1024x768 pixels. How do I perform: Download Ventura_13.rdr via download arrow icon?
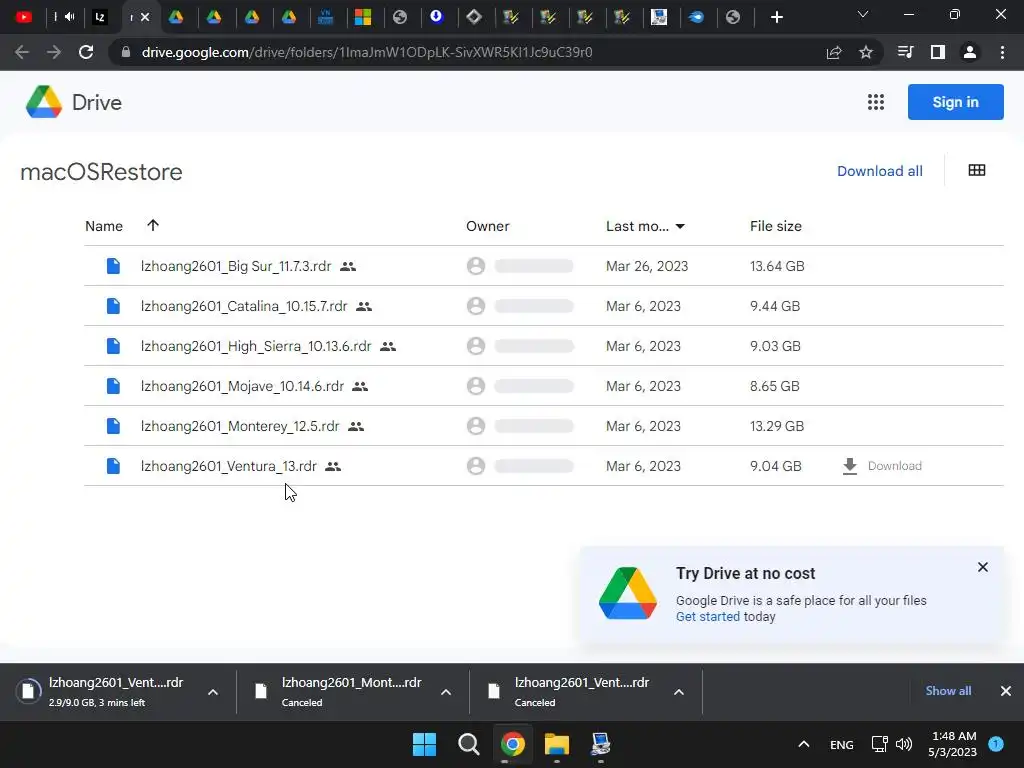click(x=850, y=466)
